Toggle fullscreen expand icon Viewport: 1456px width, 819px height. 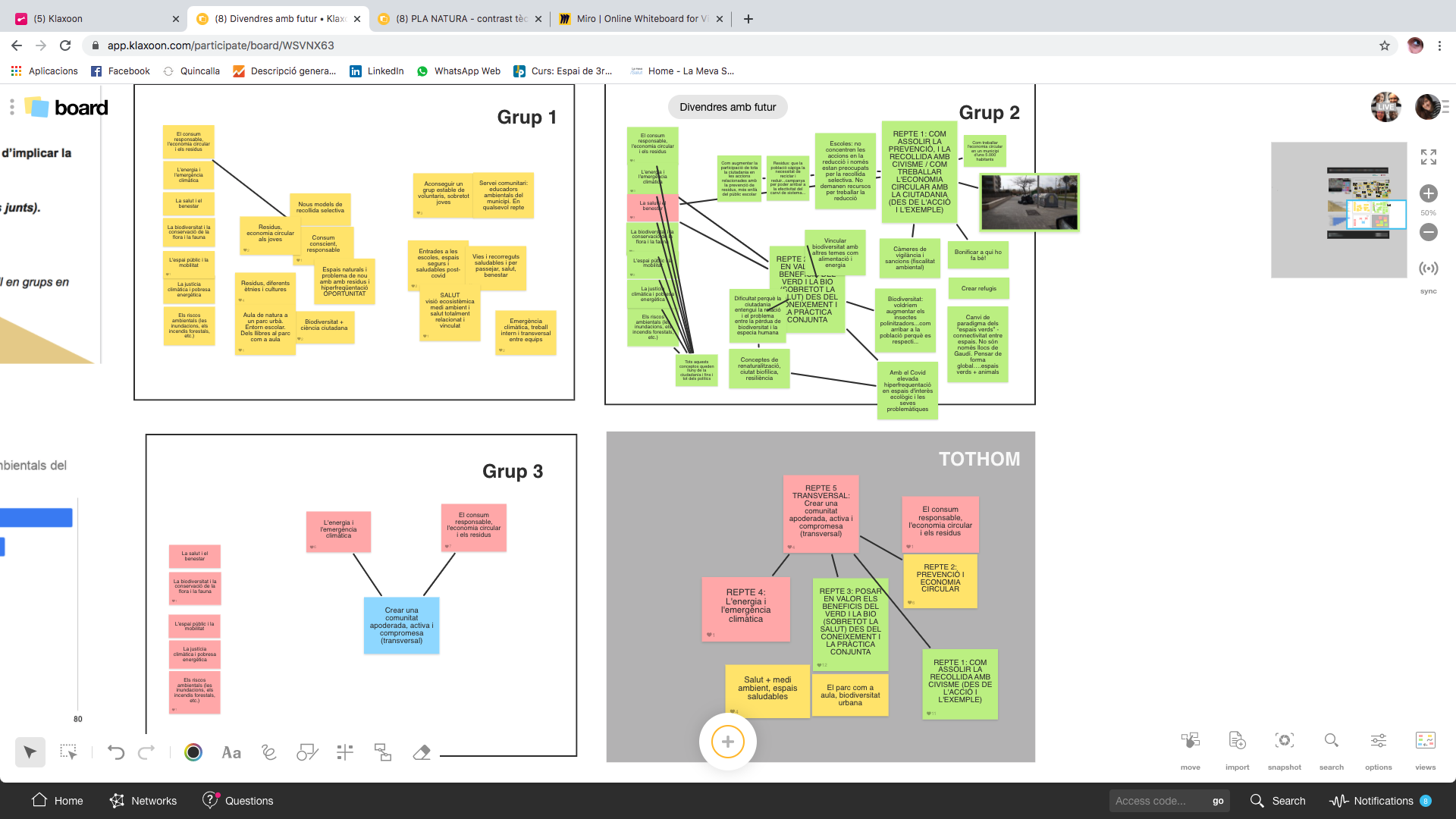(x=1428, y=157)
